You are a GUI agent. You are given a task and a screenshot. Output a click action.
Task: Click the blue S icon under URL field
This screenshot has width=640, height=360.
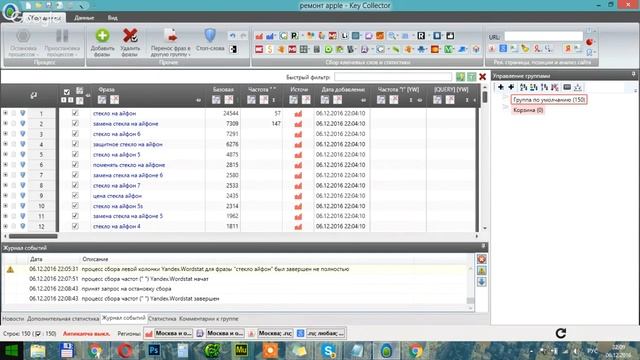(503, 49)
